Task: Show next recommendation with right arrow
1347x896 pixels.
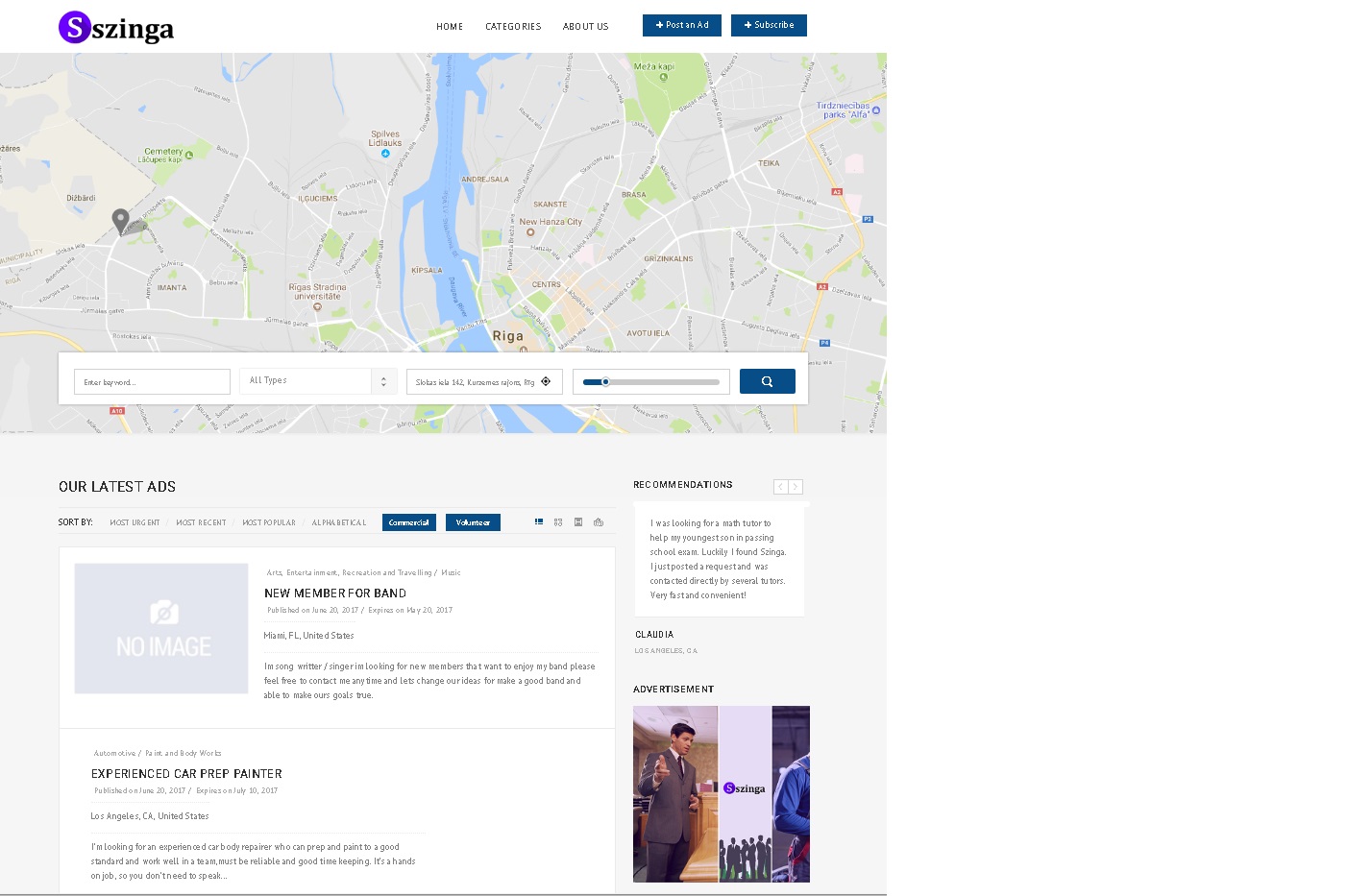Action: point(796,487)
